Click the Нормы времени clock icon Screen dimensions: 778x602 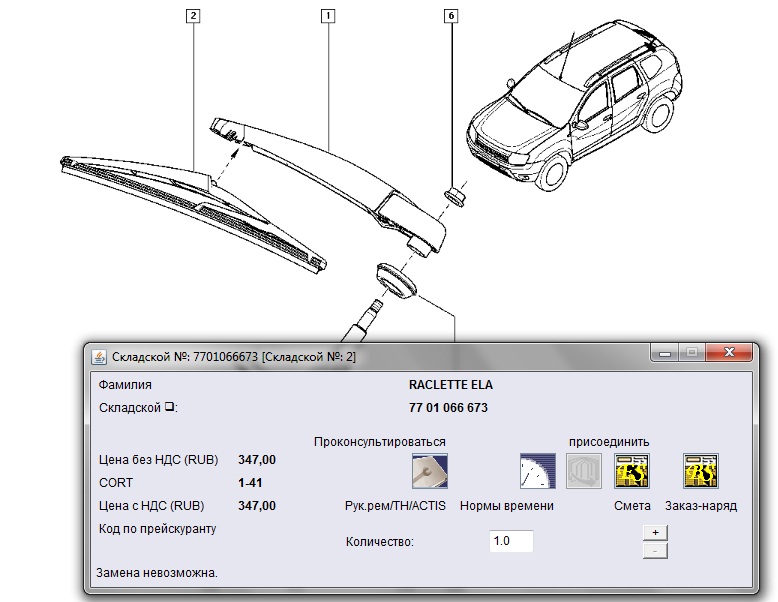(x=536, y=470)
